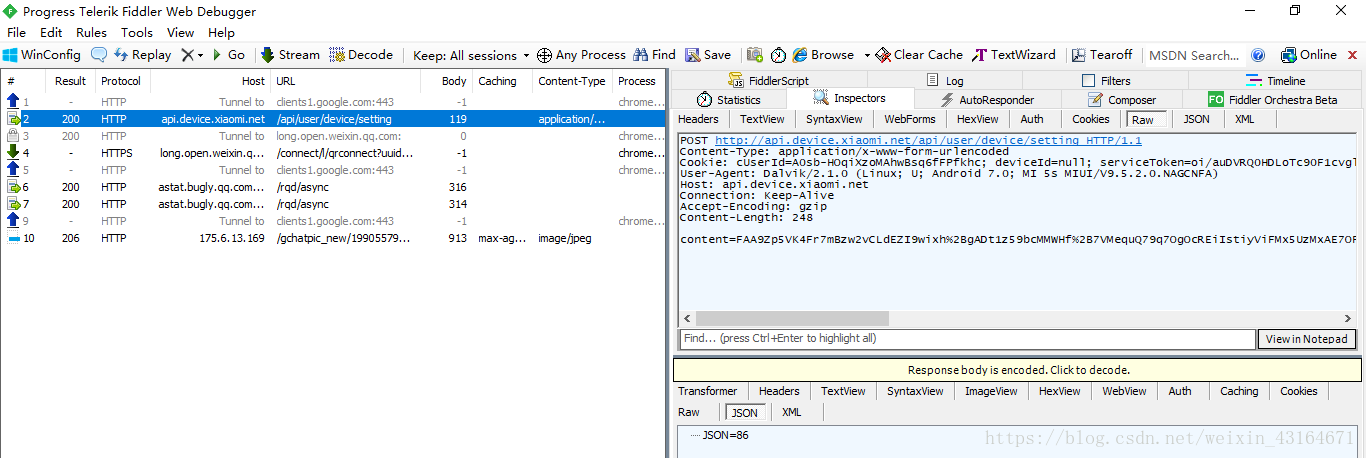Viewport: 1366px width, 458px height.
Task: Open the Help menu
Action: pyautogui.click(x=221, y=32)
